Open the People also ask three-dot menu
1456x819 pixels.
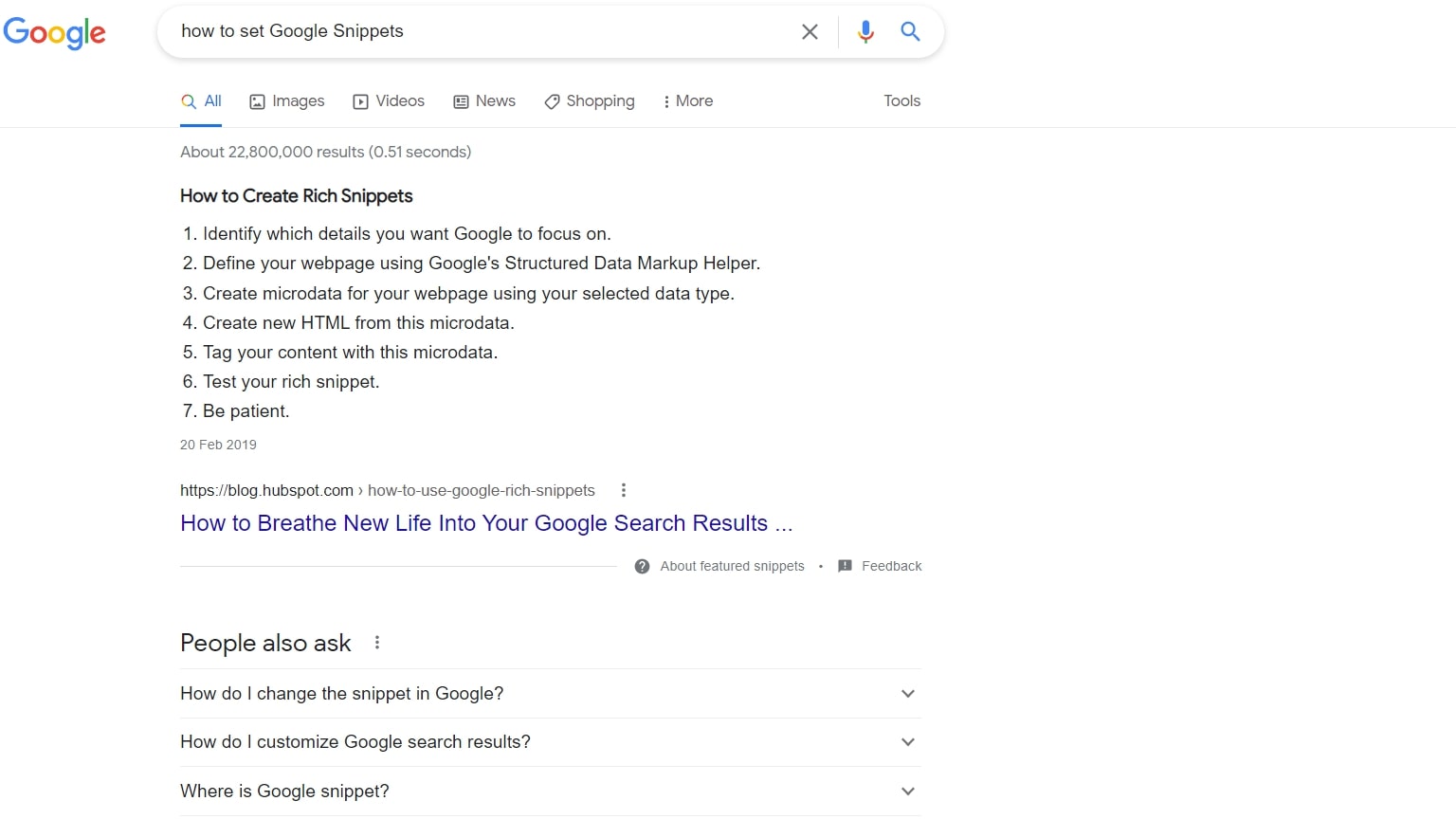pyautogui.click(x=376, y=642)
